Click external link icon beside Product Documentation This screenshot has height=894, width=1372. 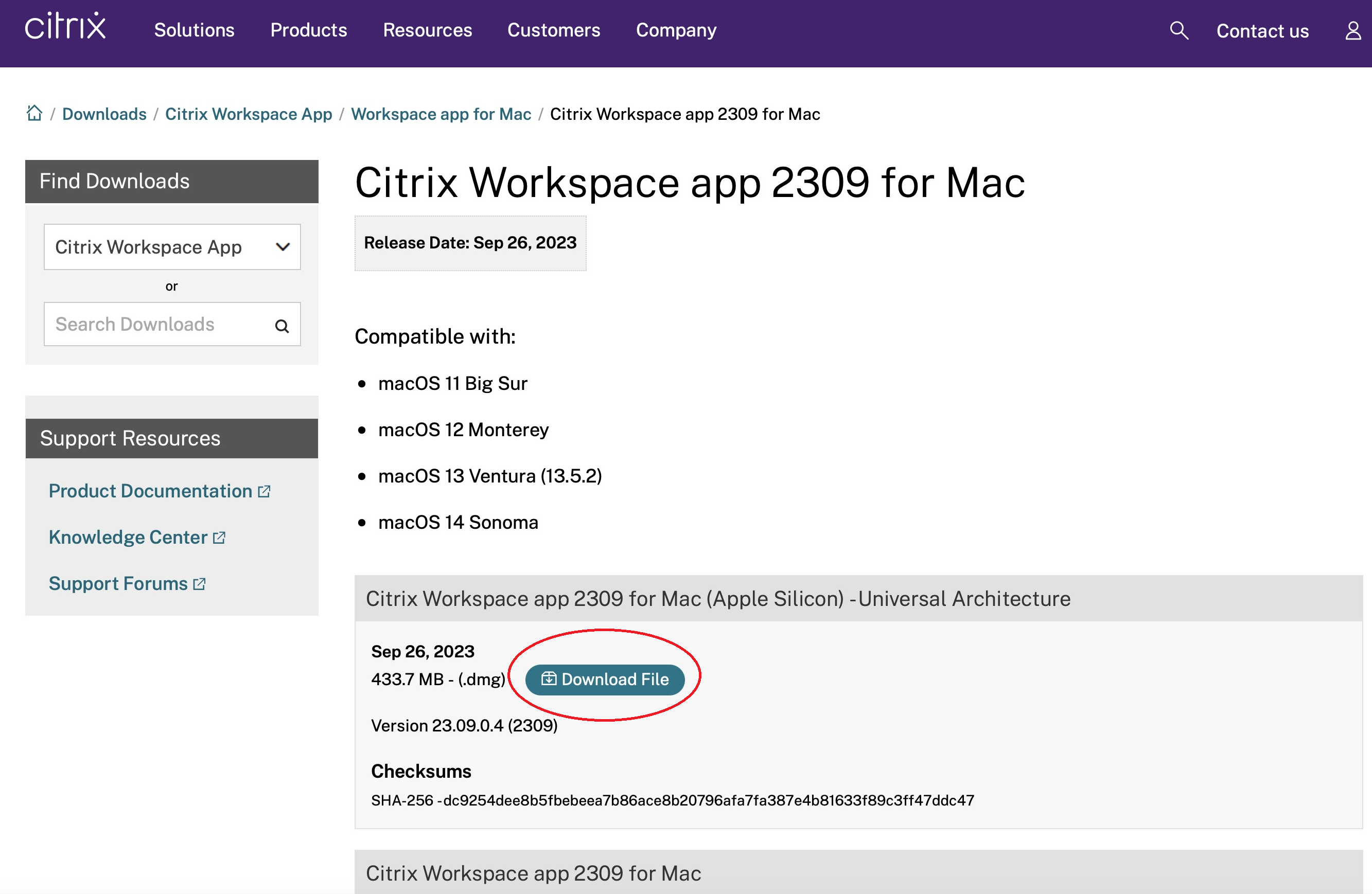click(264, 491)
